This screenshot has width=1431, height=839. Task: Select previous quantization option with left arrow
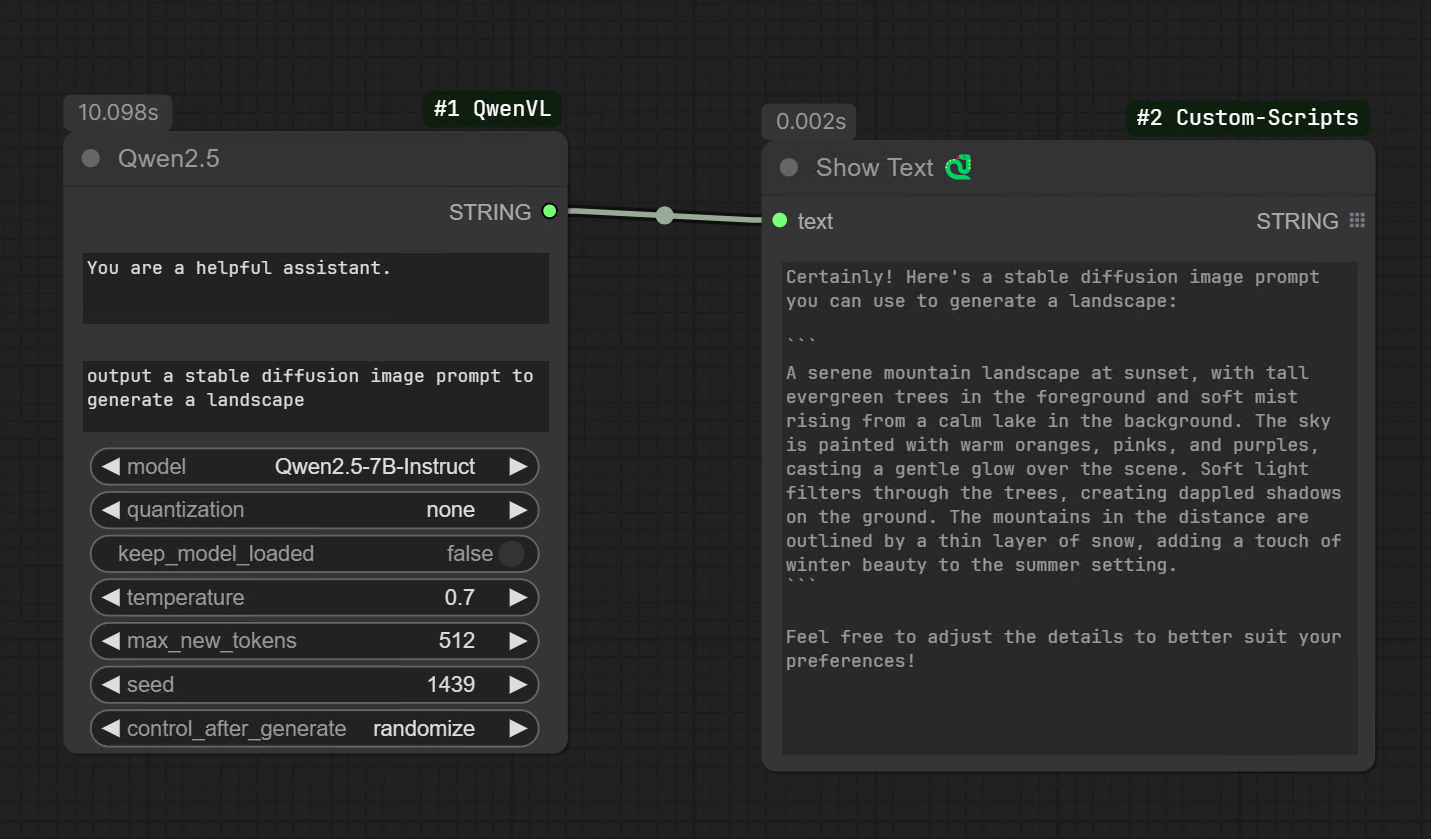[111, 510]
